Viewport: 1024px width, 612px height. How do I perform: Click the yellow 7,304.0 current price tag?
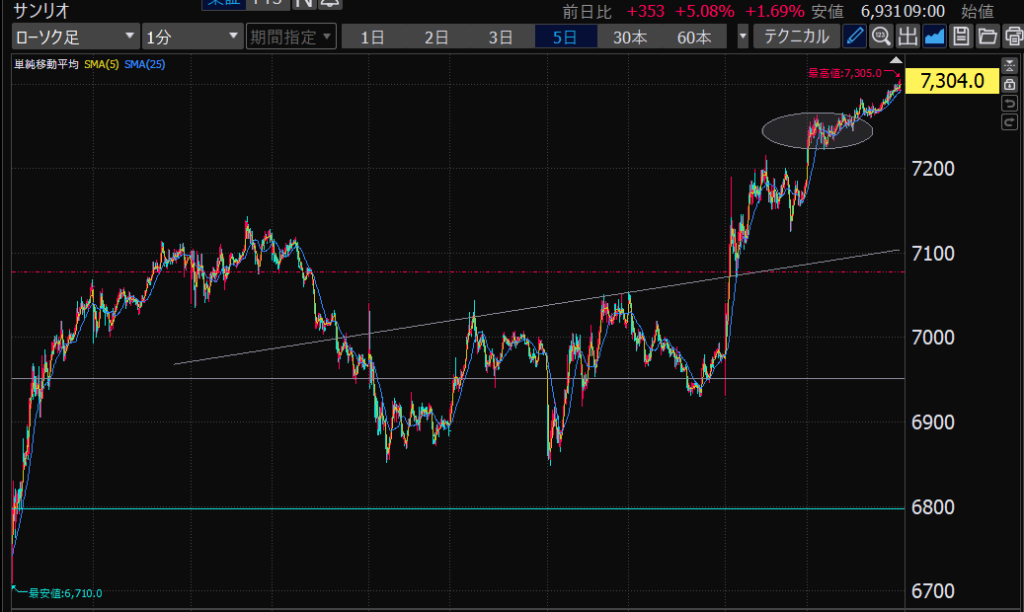(954, 82)
